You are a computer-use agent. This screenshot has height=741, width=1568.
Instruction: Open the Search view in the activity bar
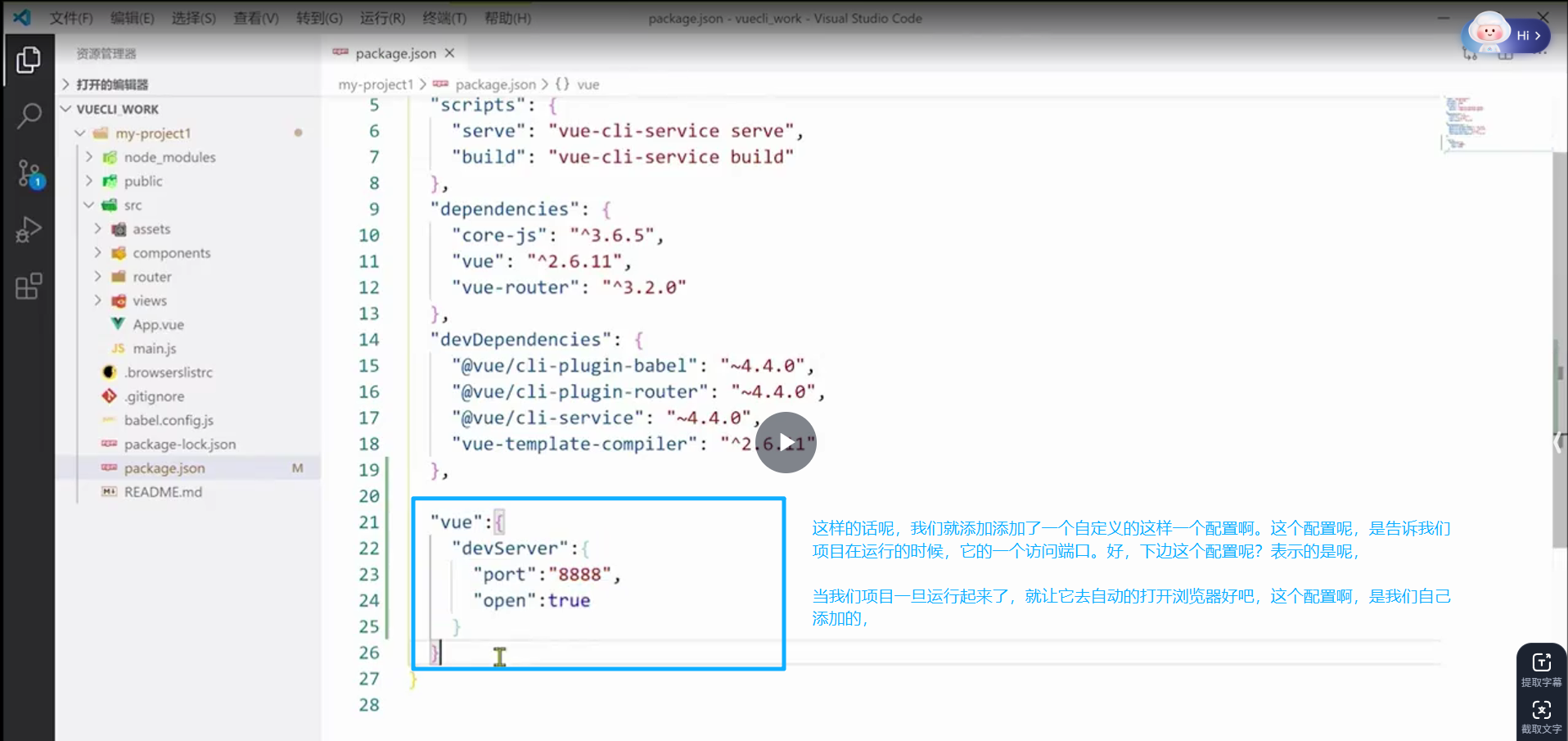click(x=29, y=115)
